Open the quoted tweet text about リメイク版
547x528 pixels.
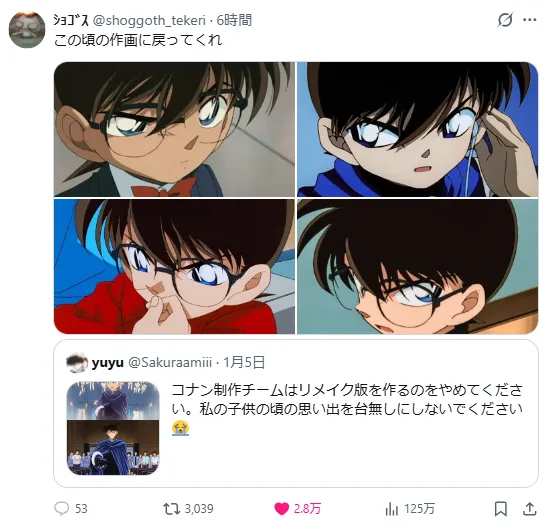347,408
